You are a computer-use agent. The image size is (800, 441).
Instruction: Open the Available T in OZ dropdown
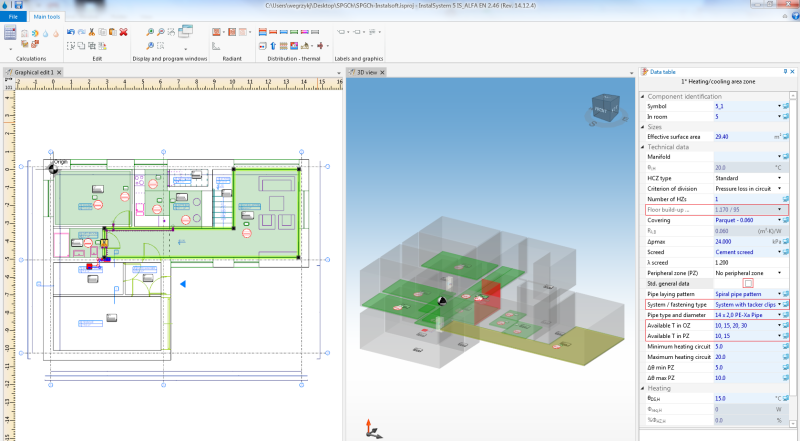(779, 326)
